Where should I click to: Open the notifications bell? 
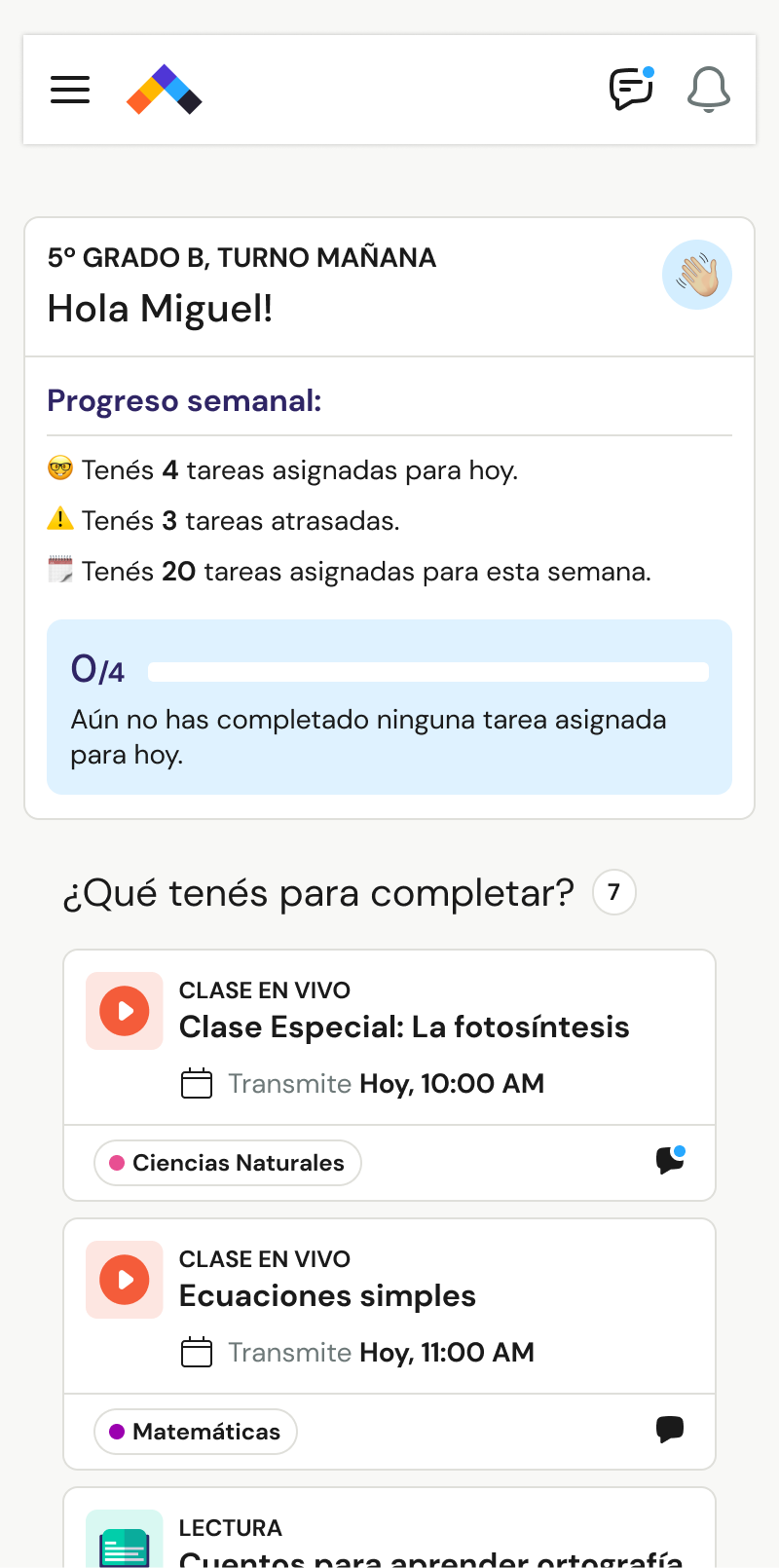tap(708, 90)
